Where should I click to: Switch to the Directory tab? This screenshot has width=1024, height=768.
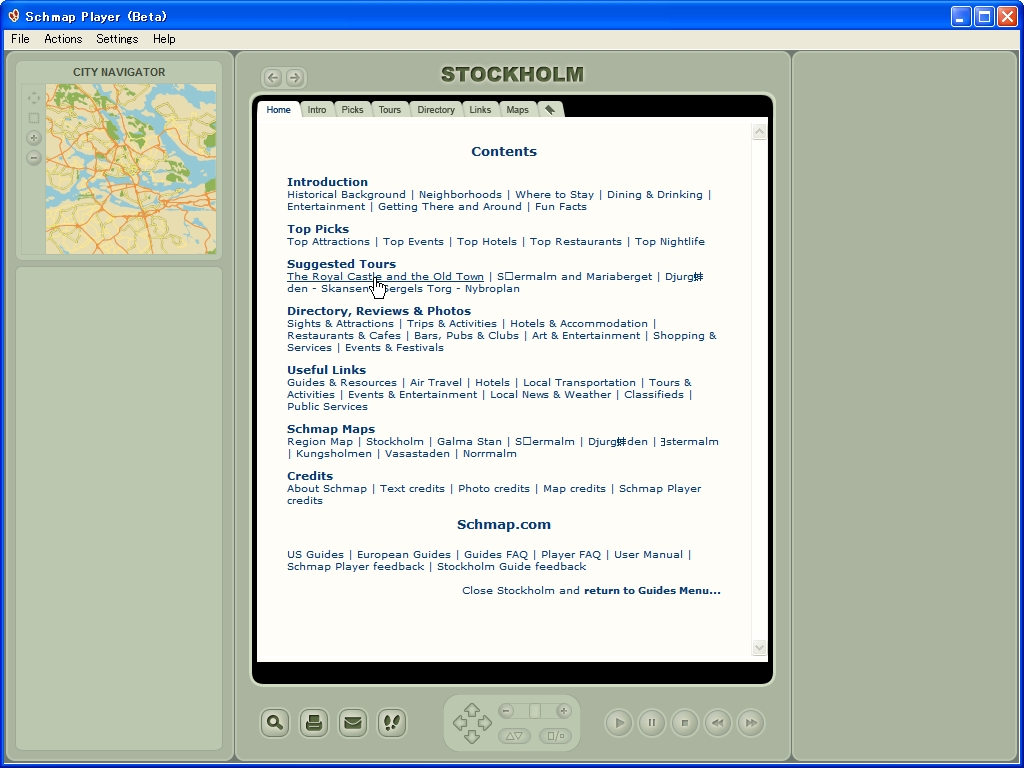pyautogui.click(x=436, y=110)
